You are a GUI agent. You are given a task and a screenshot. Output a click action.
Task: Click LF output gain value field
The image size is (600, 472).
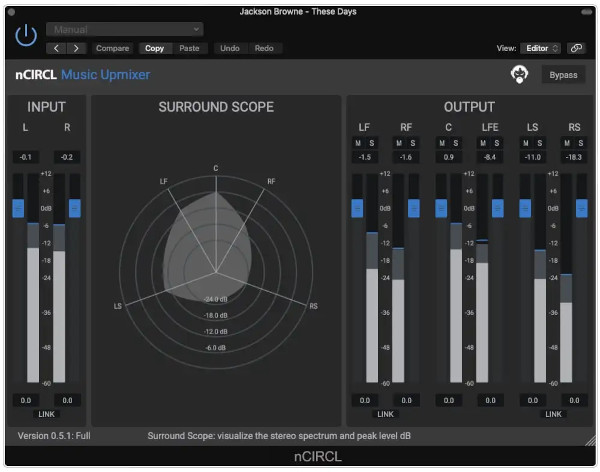point(365,400)
